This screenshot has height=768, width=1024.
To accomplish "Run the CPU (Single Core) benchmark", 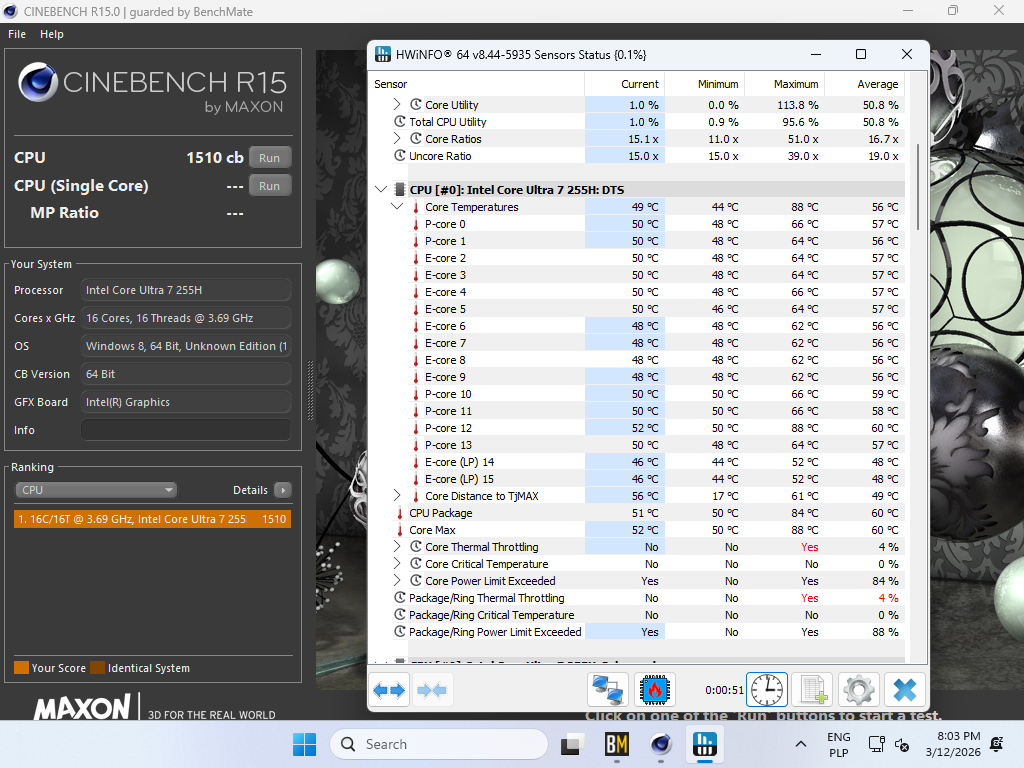I will [x=270, y=186].
